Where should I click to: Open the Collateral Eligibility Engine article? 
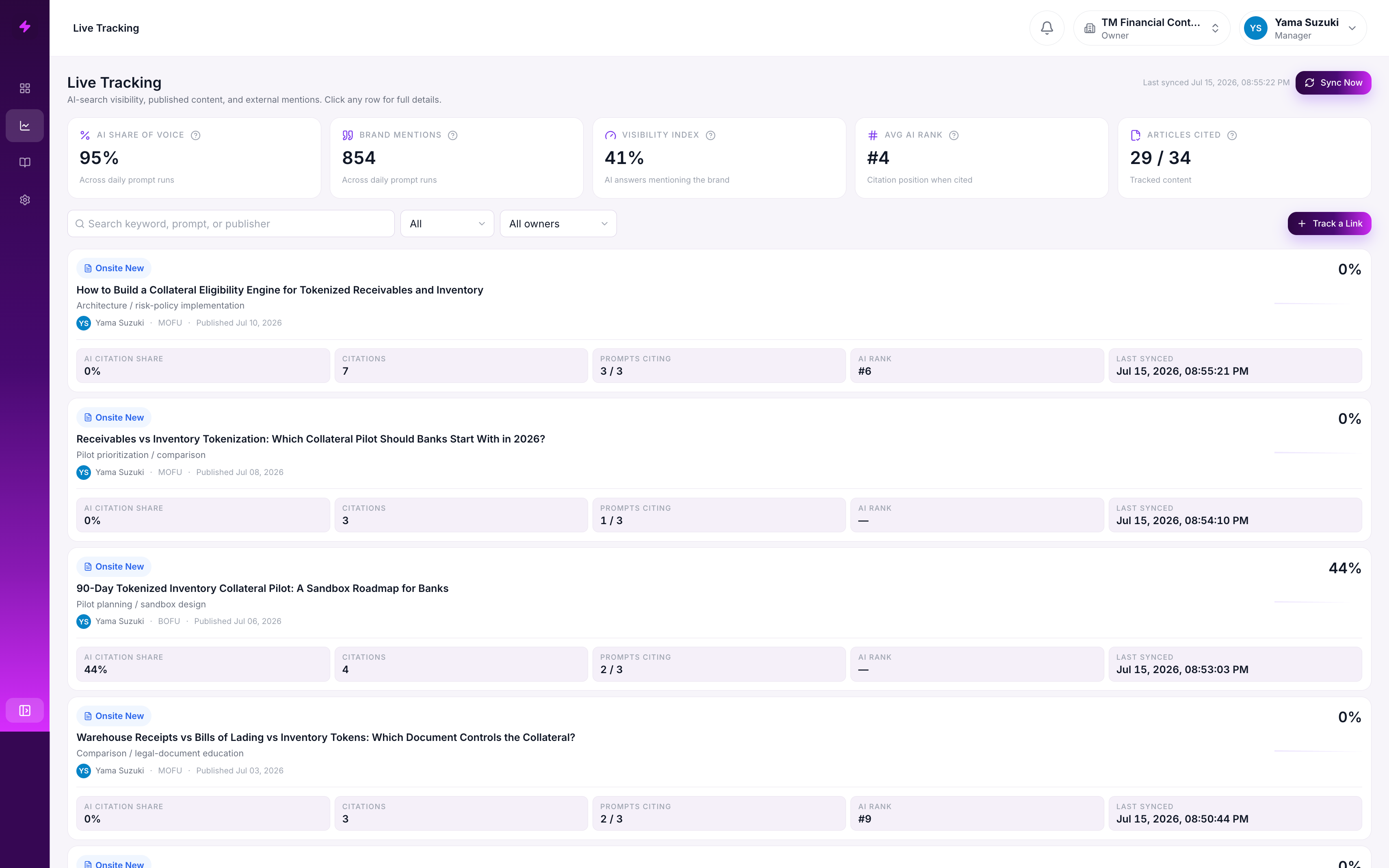coord(280,290)
